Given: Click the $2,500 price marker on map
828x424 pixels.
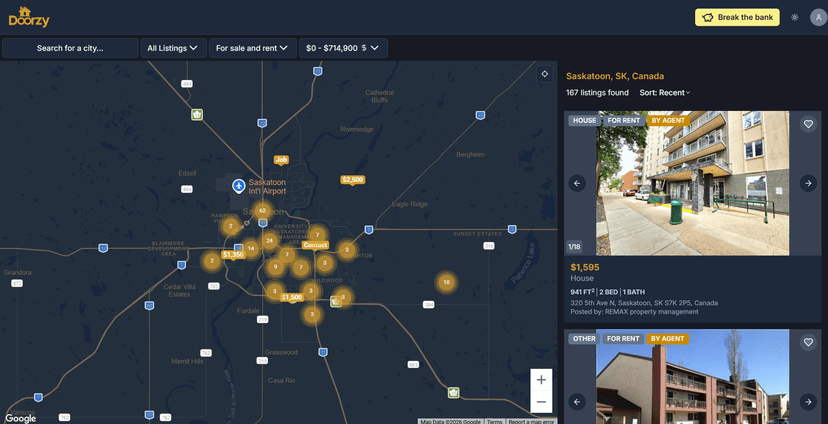Looking at the screenshot, I should coord(352,180).
